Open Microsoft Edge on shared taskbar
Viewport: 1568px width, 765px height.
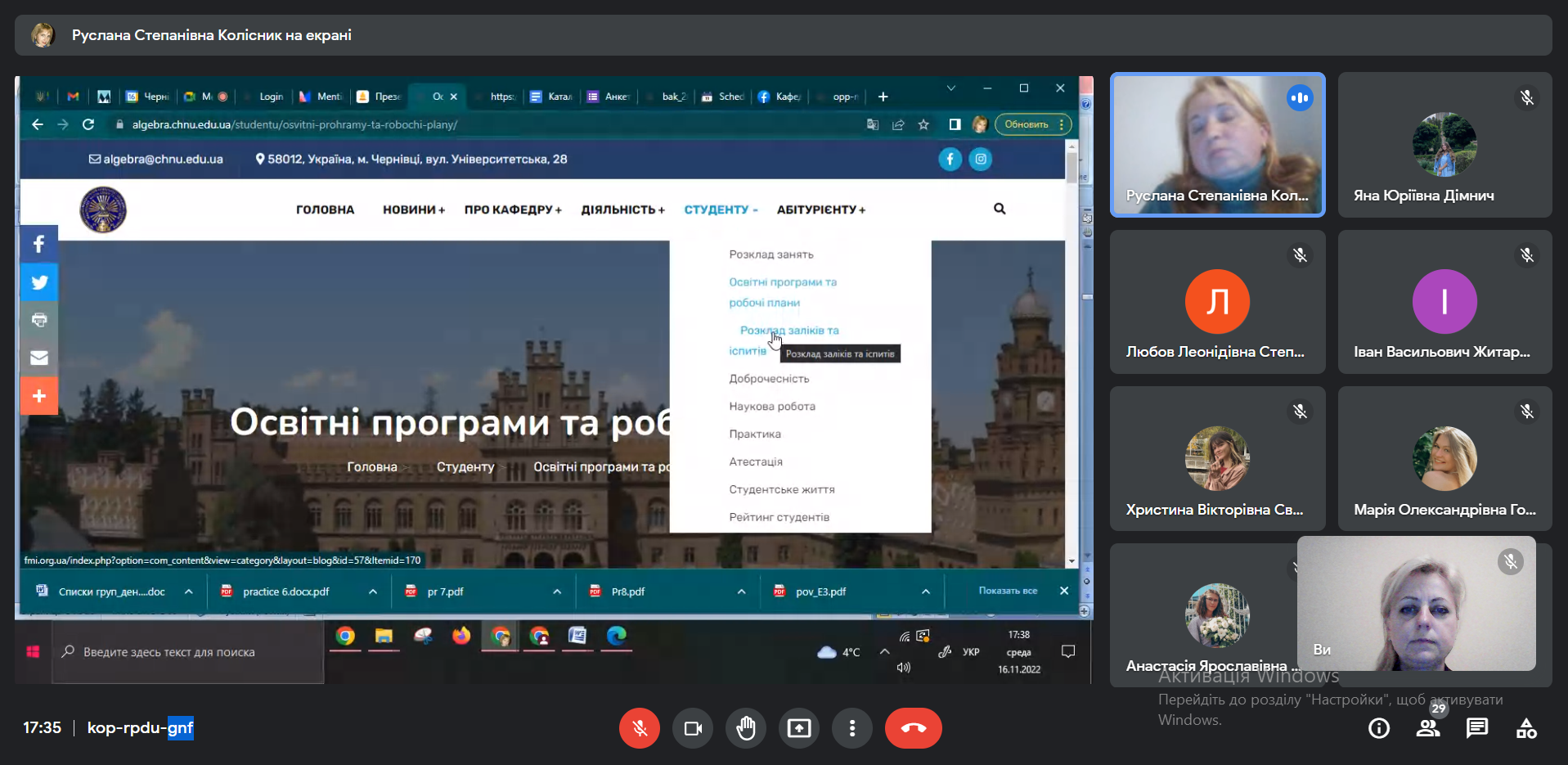point(617,636)
